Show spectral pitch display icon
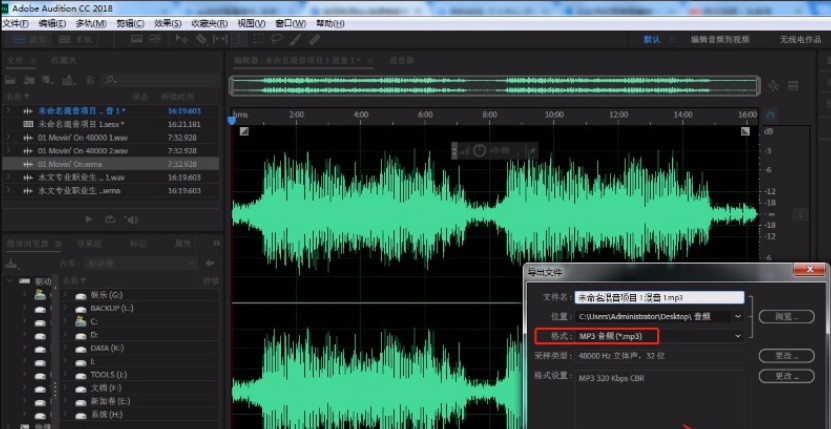 click(155, 39)
